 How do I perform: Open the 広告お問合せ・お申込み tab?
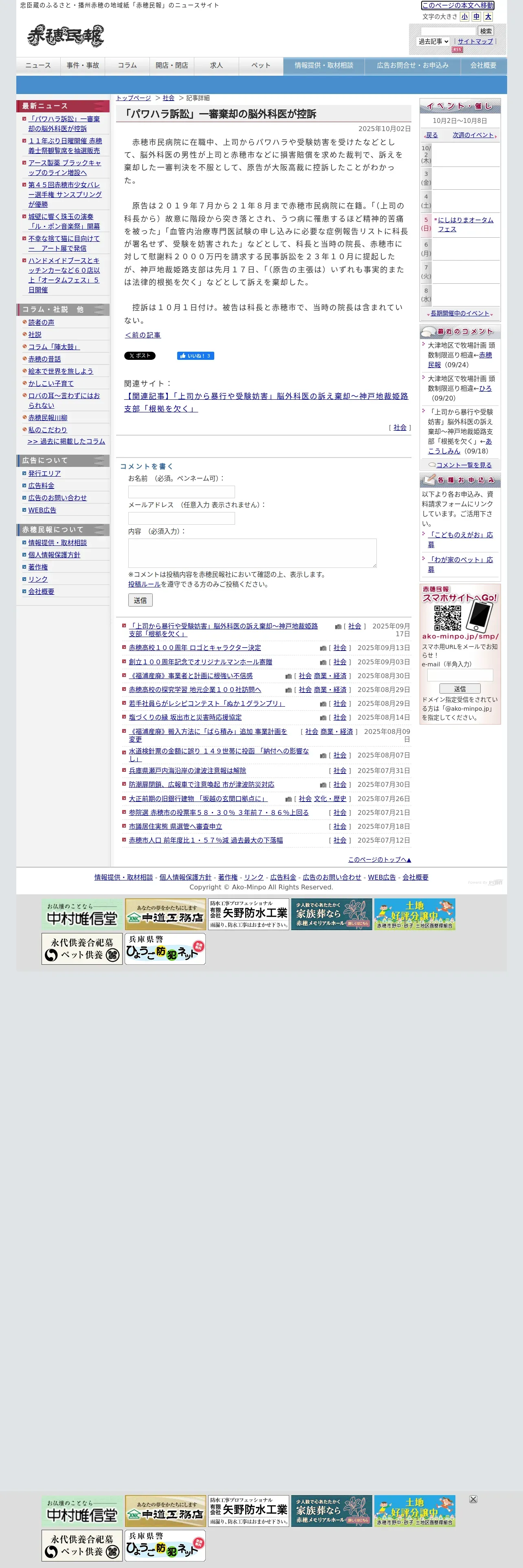click(412, 66)
